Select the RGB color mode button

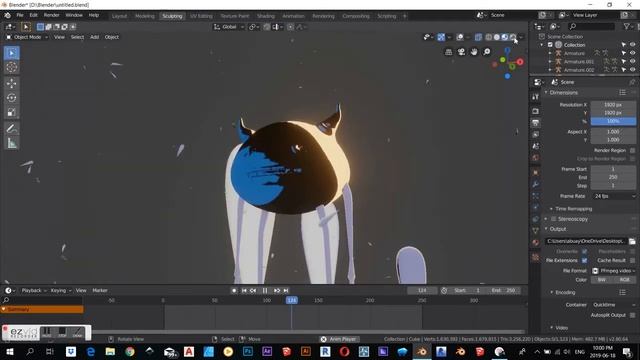624,280
